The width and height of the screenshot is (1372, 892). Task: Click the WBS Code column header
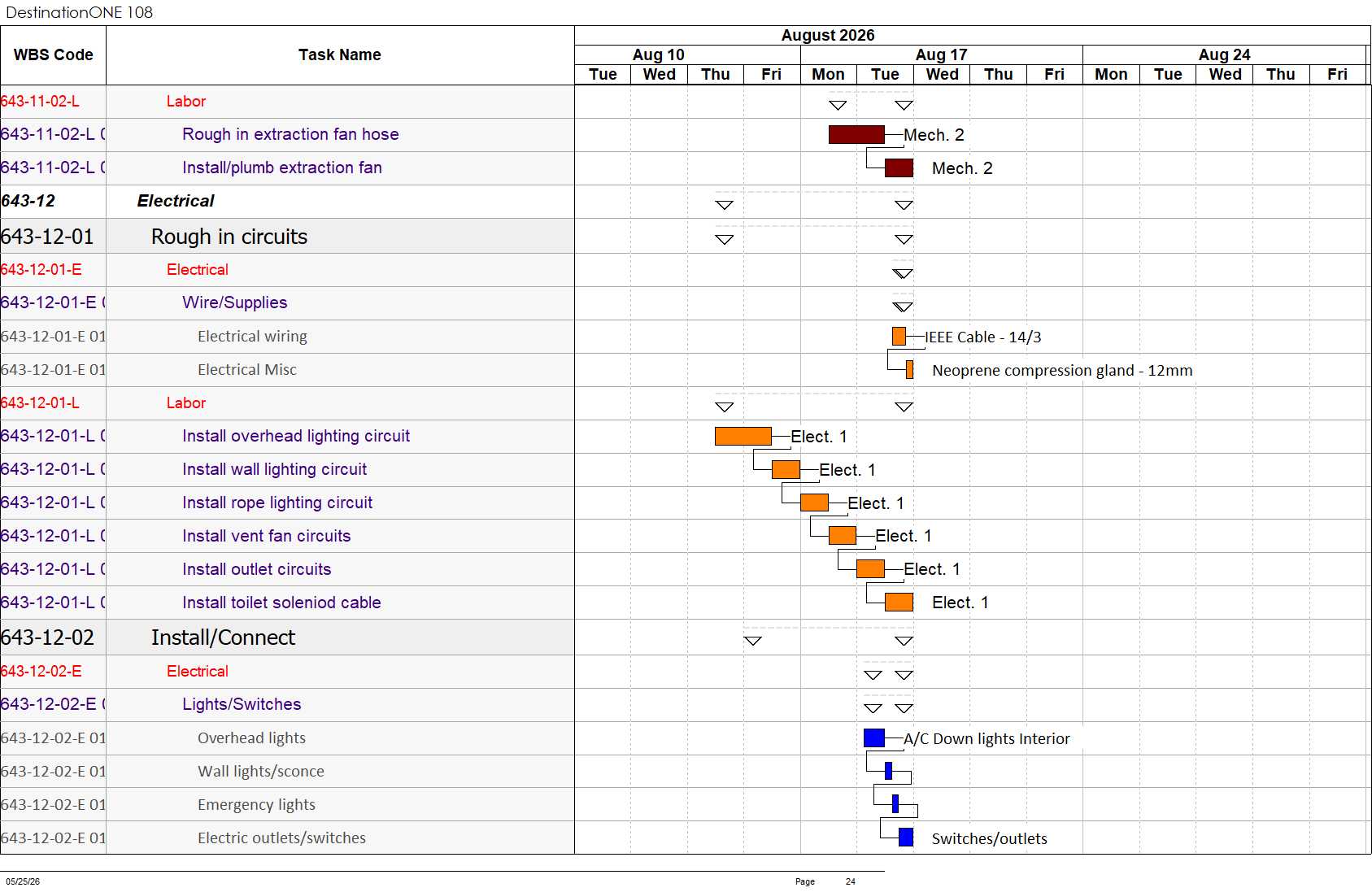point(53,54)
